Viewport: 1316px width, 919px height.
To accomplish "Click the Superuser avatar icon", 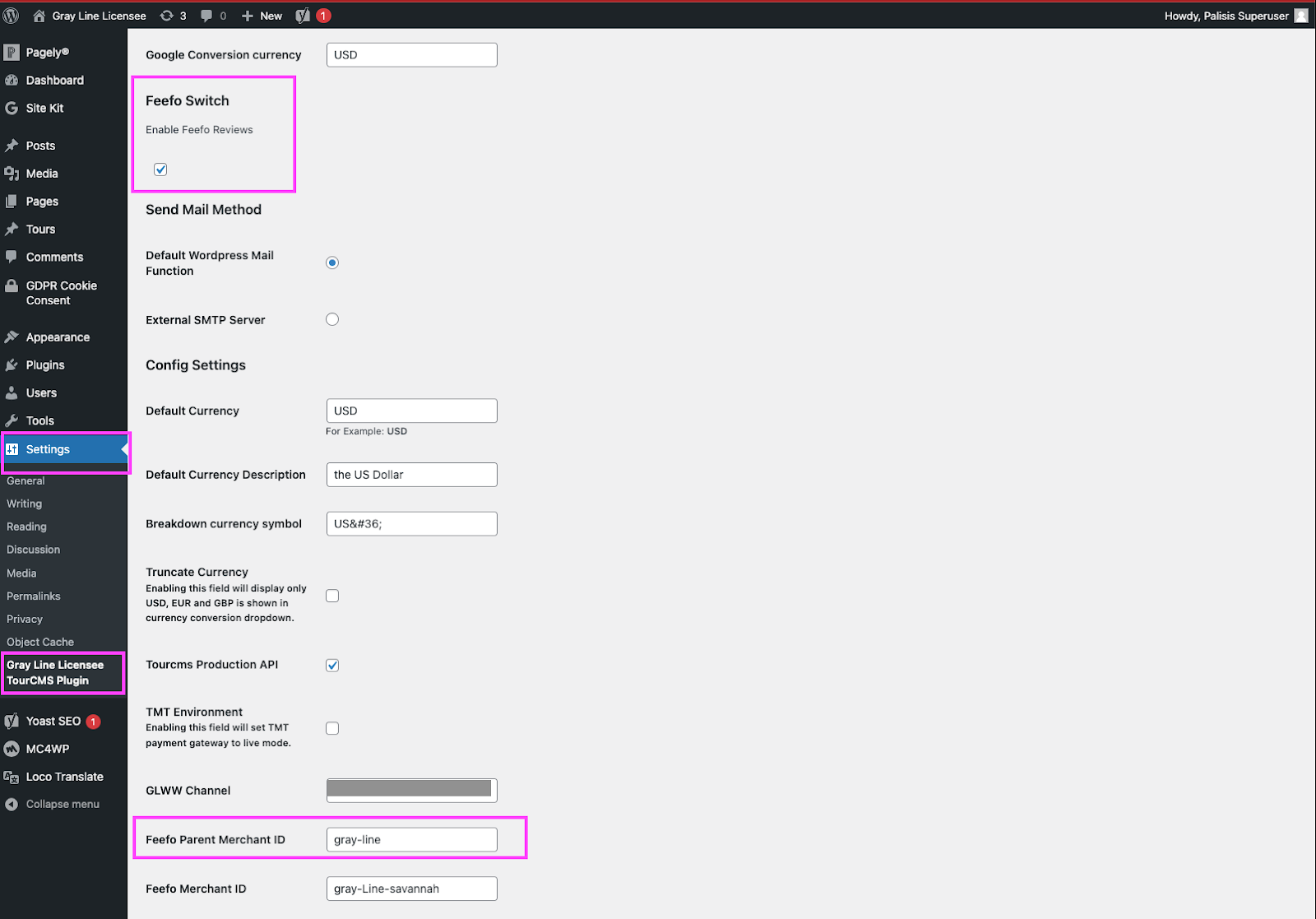I will tap(1301, 16).
